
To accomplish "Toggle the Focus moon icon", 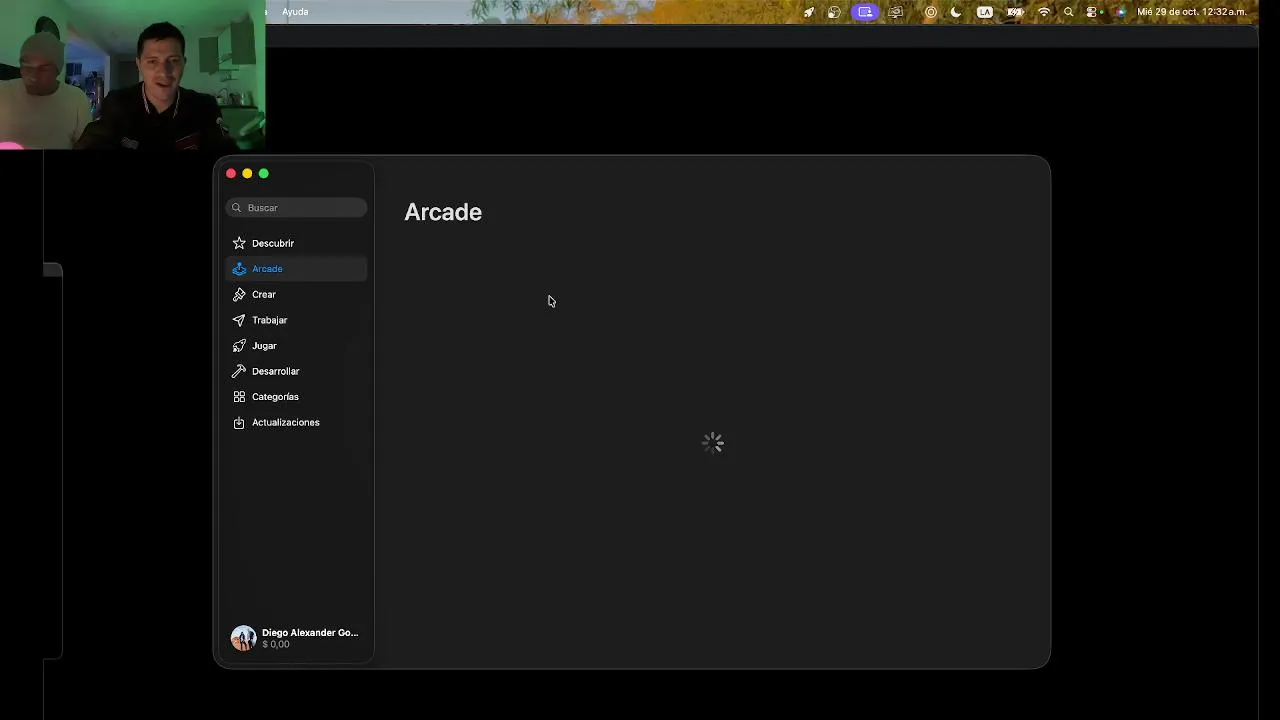I will coord(956,12).
